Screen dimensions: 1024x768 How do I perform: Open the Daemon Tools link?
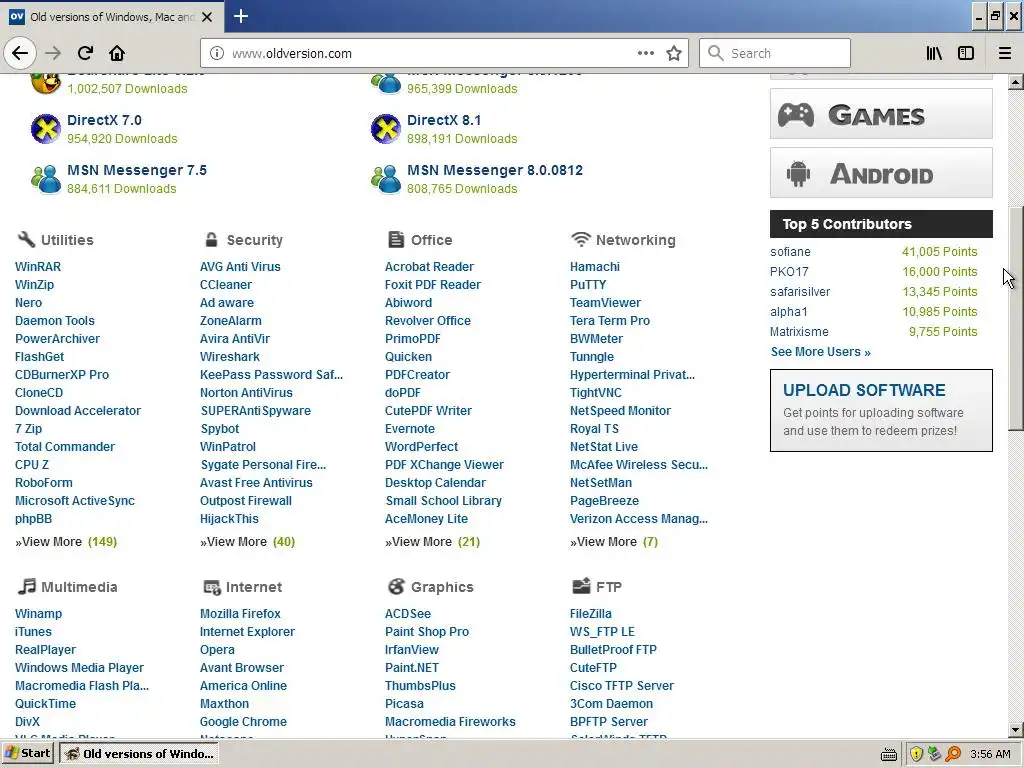pyautogui.click(x=55, y=321)
